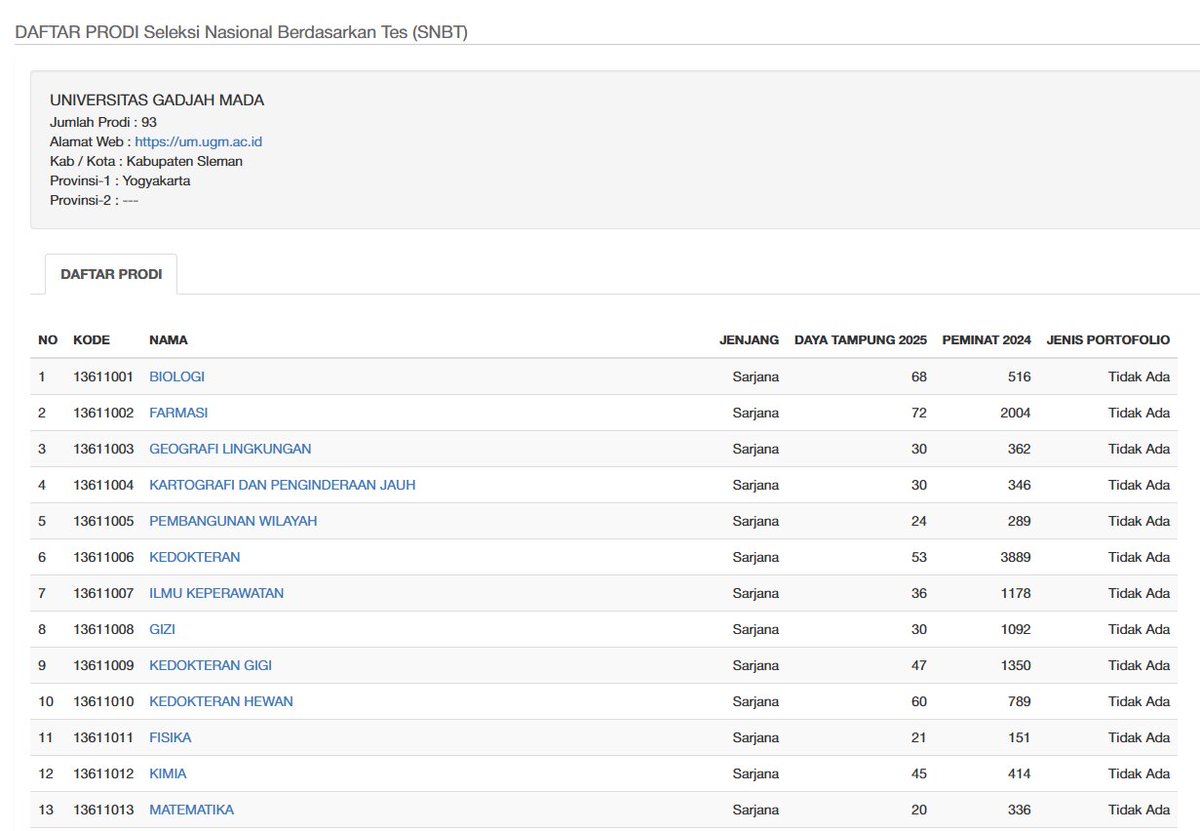Screen dimensions: 1200x831
Task: Open KARTOGRAFI DAN PENGINDERAAN JAUH link
Action: (x=282, y=485)
